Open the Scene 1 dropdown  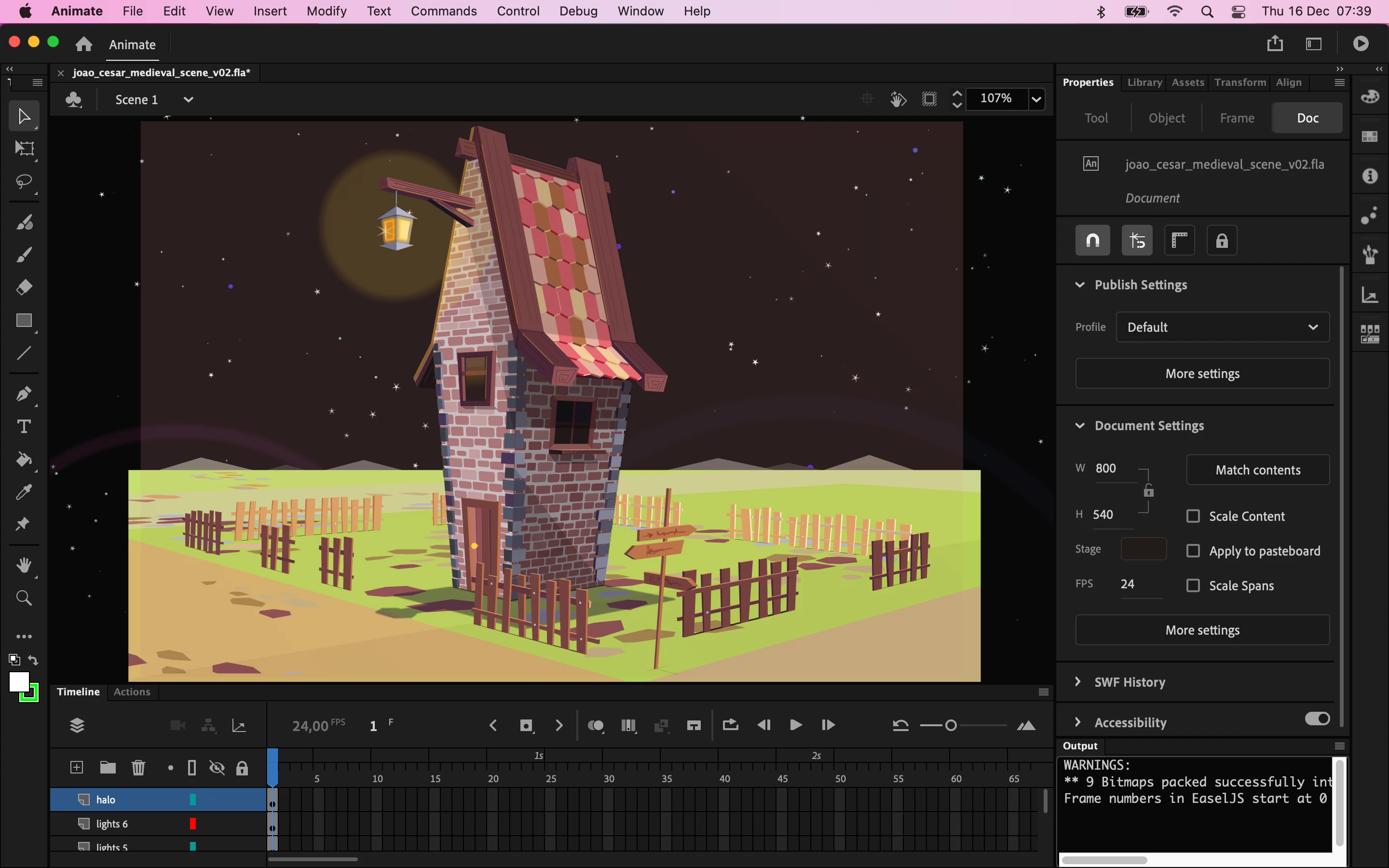[x=188, y=100]
